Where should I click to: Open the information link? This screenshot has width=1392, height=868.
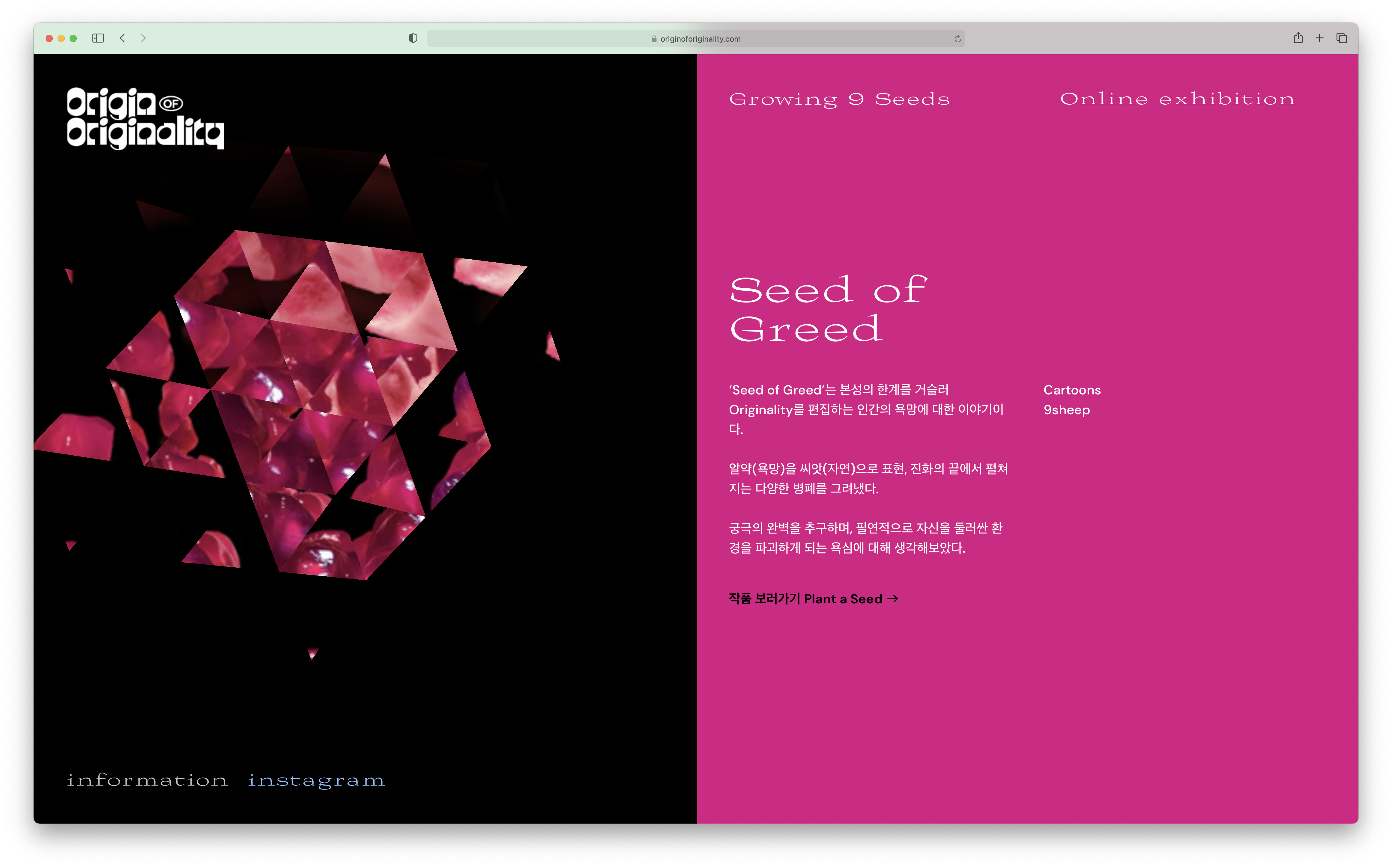tap(147, 780)
